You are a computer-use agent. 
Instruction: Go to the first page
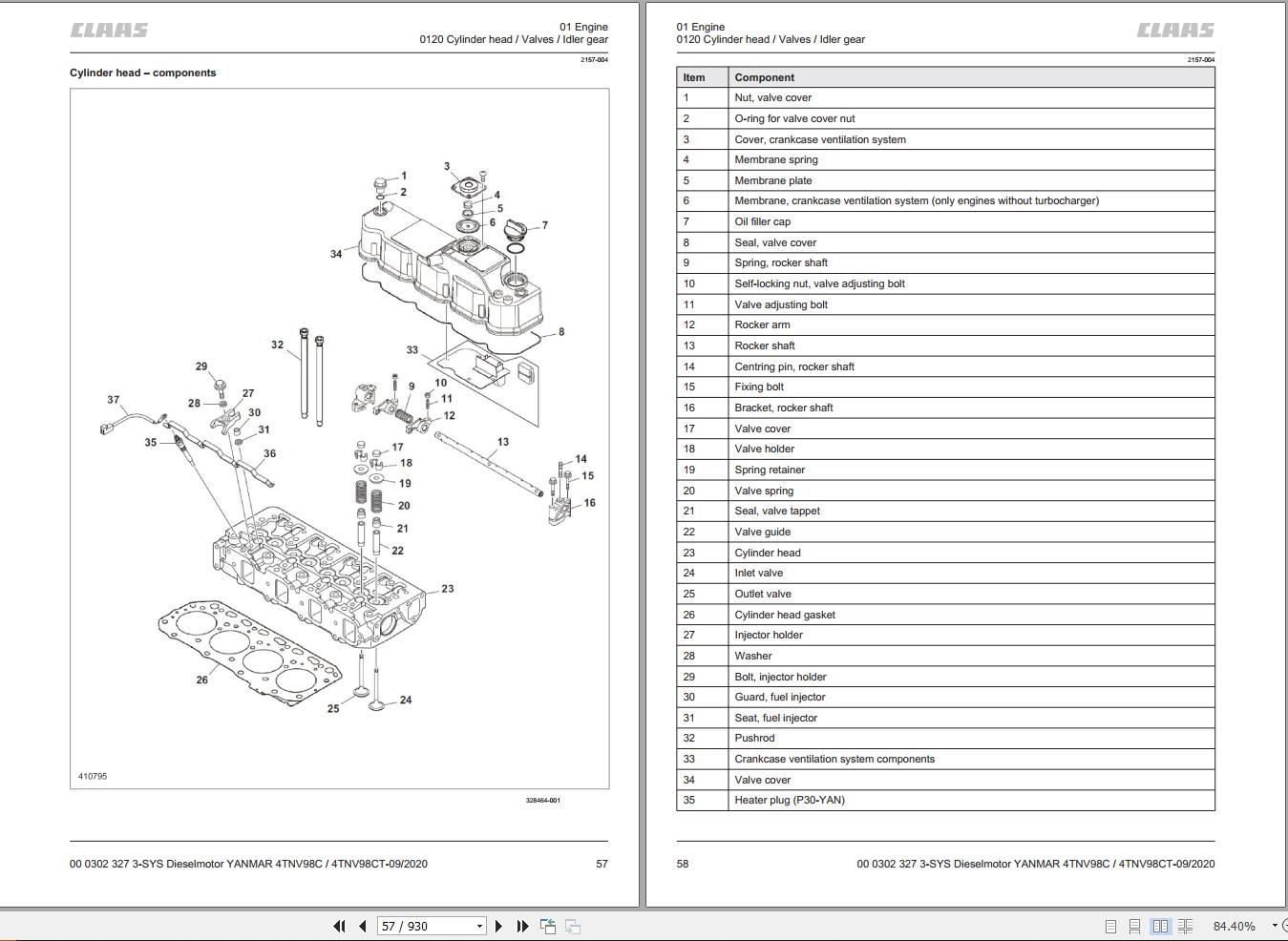(x=339, y=926)
